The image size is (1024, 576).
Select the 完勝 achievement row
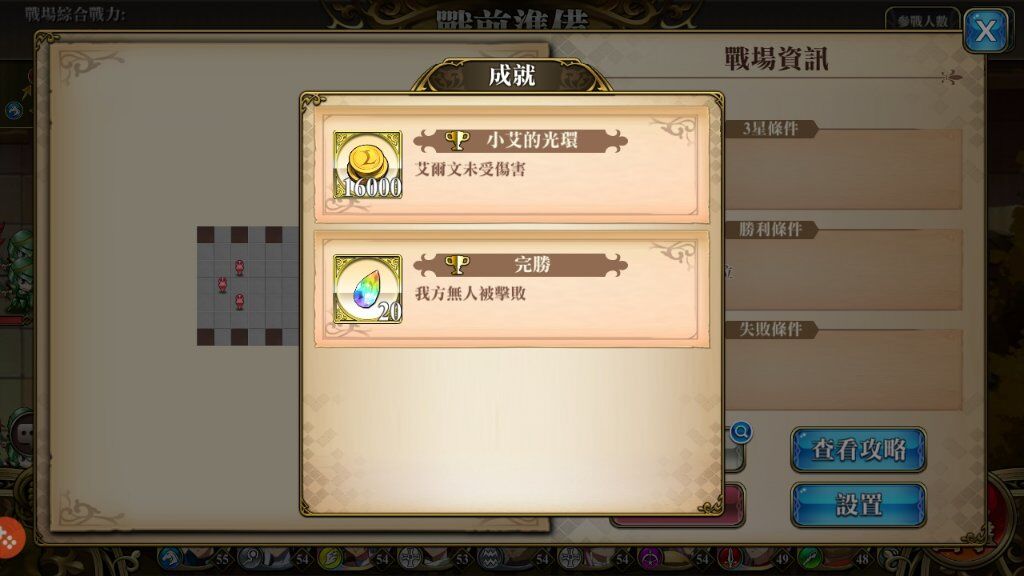tap(512, 289)
